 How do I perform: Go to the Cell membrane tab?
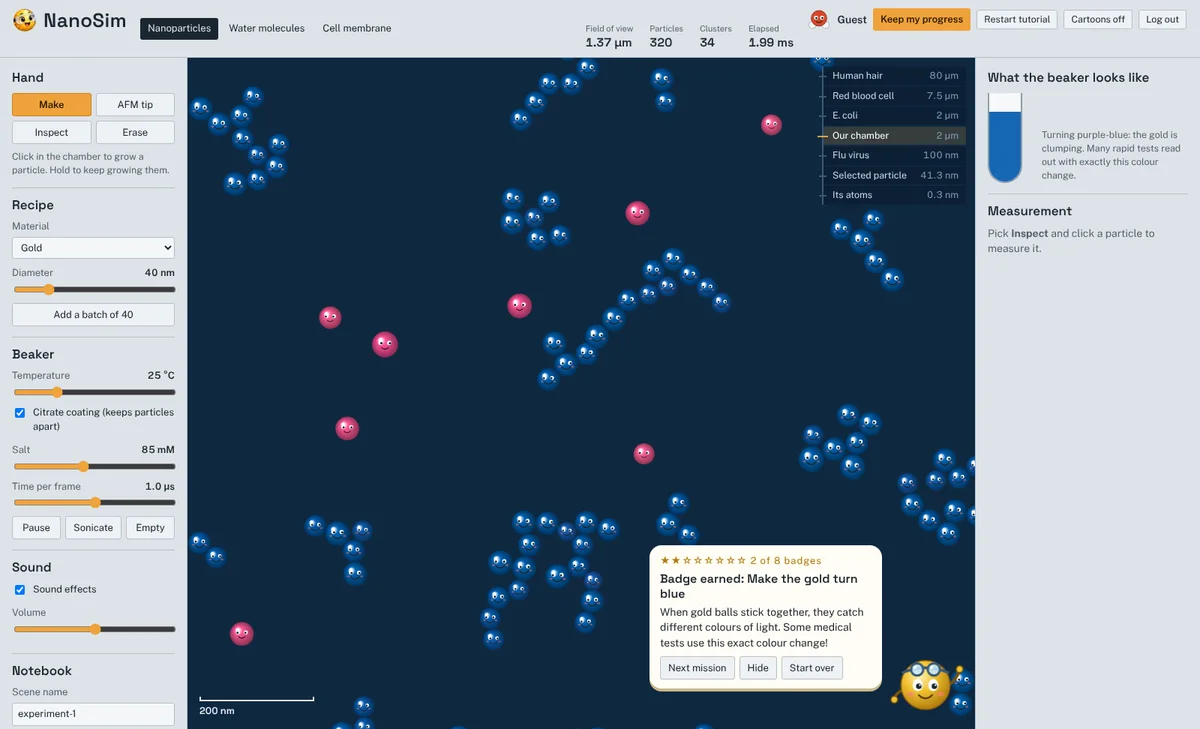[x=357, y=28]
